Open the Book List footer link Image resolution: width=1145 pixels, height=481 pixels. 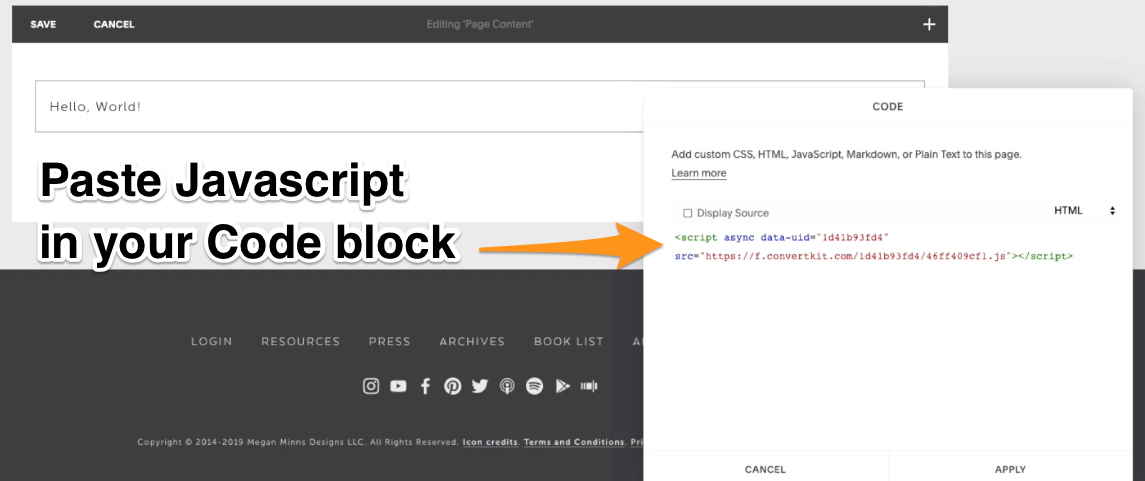pos(569,342)
